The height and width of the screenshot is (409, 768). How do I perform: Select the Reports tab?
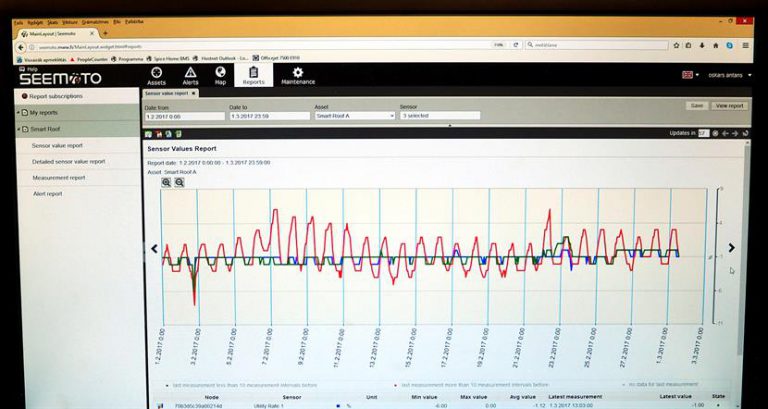(254, 75)
